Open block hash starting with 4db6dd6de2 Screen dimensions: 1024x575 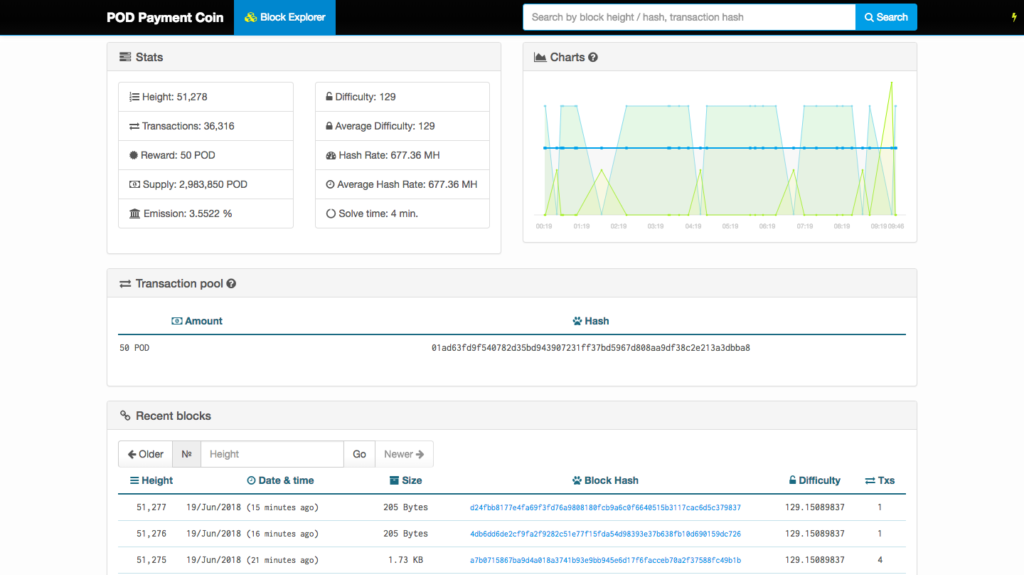click(x=605, y=534)
